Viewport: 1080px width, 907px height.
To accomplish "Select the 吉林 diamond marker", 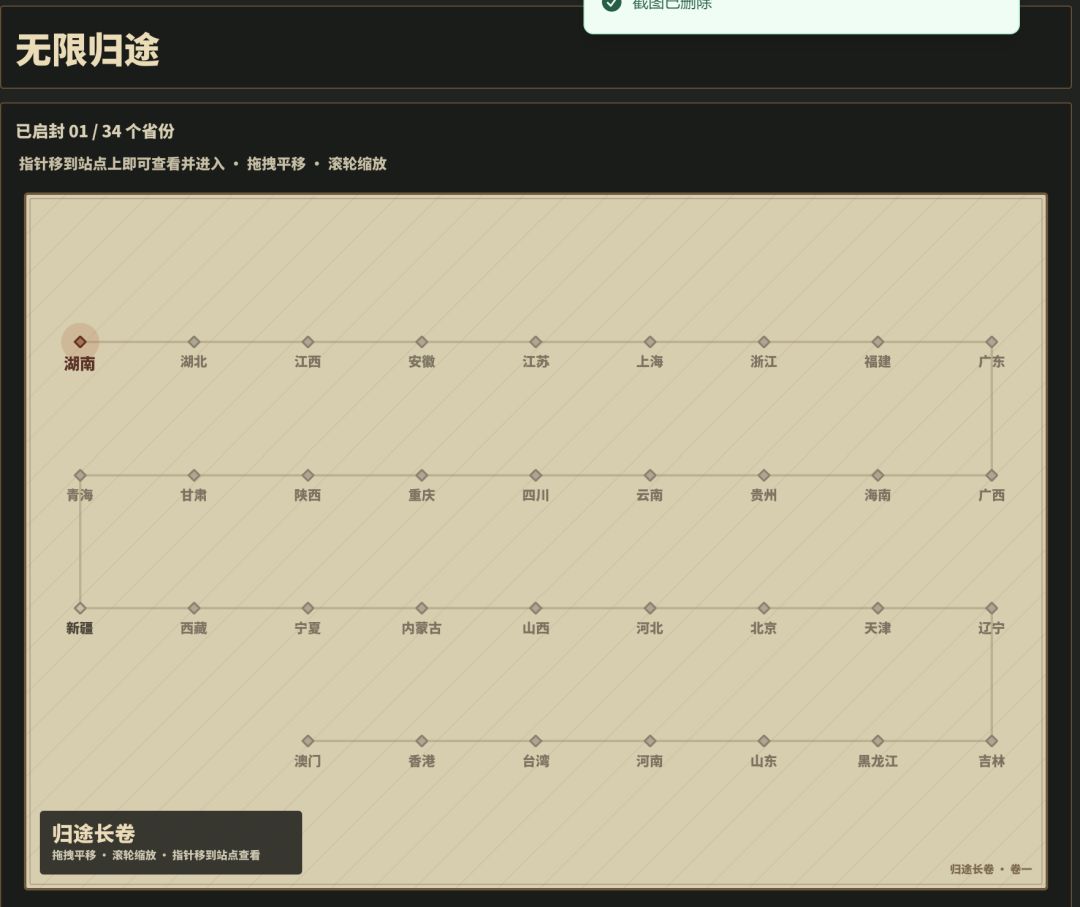I will 992,741.
